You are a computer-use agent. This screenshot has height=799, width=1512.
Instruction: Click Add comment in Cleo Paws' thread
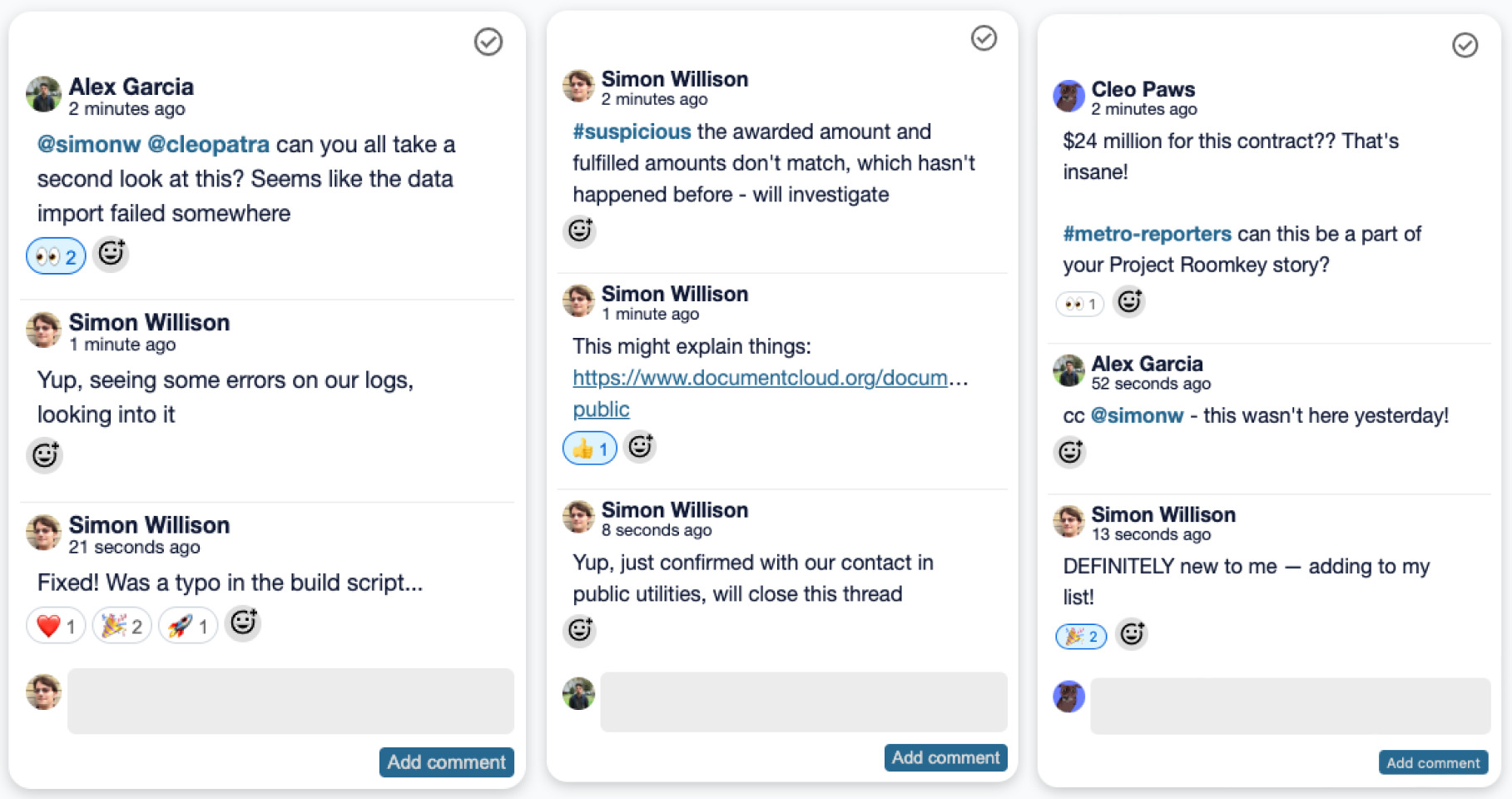tap(1433, 762)
